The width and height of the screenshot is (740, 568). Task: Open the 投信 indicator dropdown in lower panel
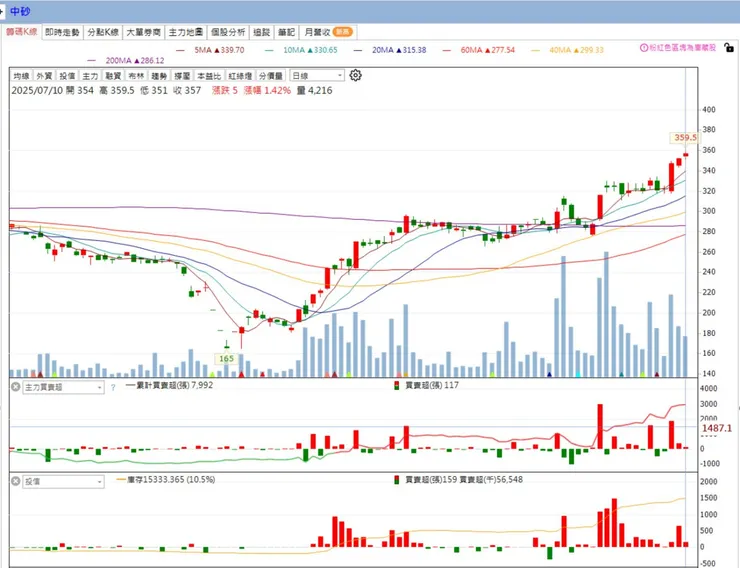pyautogui.click(x=63, y=482)
